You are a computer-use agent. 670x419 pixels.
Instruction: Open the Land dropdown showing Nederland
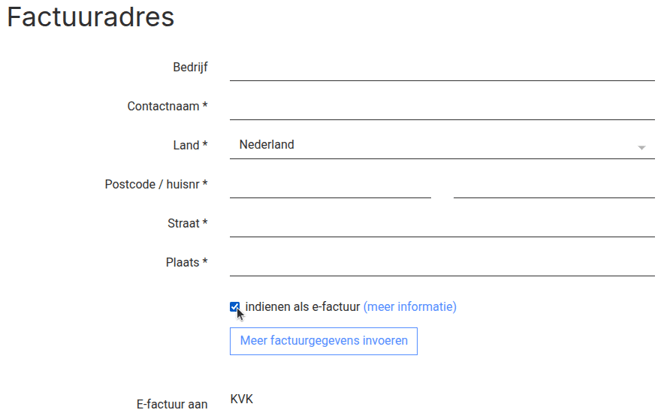click(430, 145)
